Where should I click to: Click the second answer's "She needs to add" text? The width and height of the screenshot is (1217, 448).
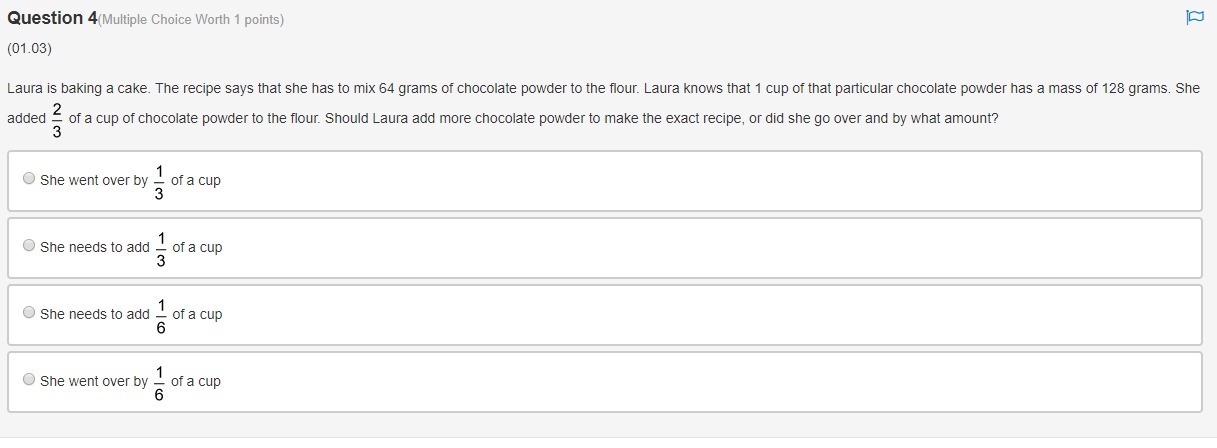(x=95, y=247)
